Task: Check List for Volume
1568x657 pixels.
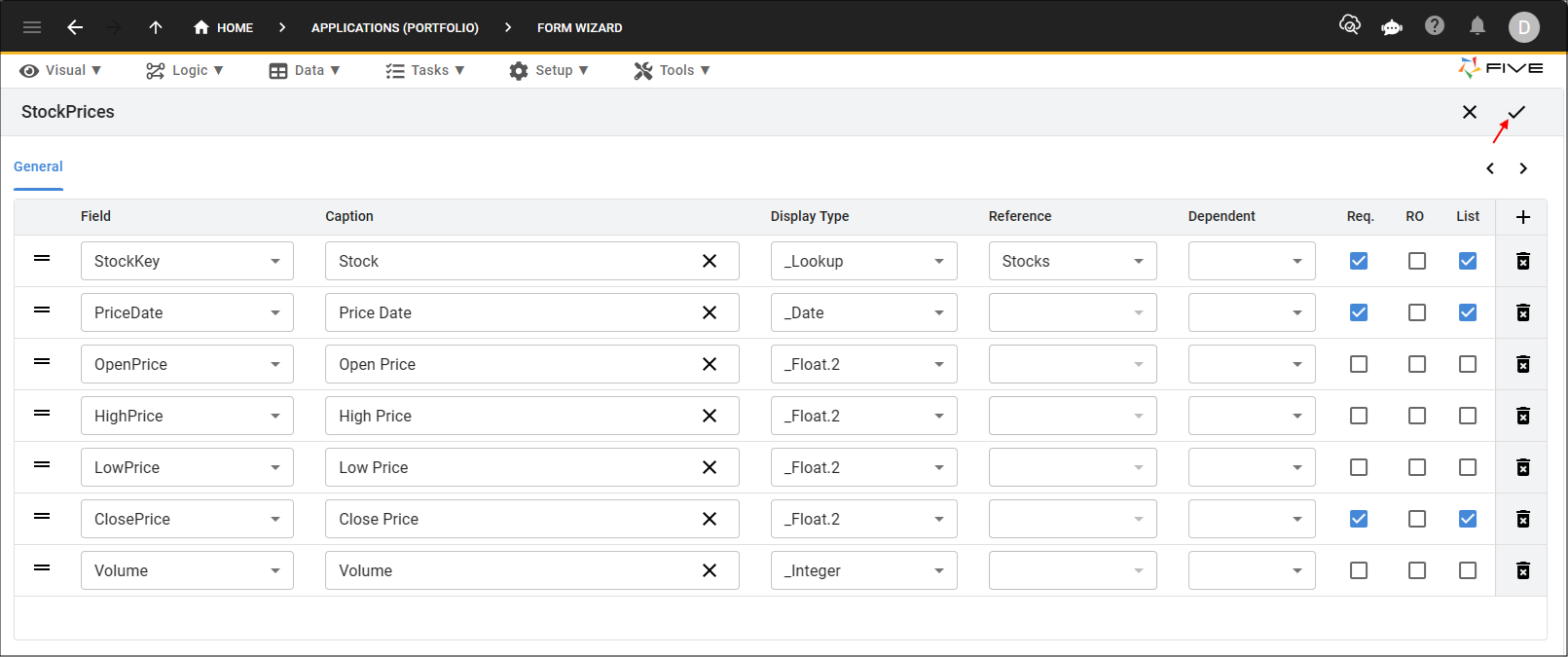Action: click(x=1468, y=570)
